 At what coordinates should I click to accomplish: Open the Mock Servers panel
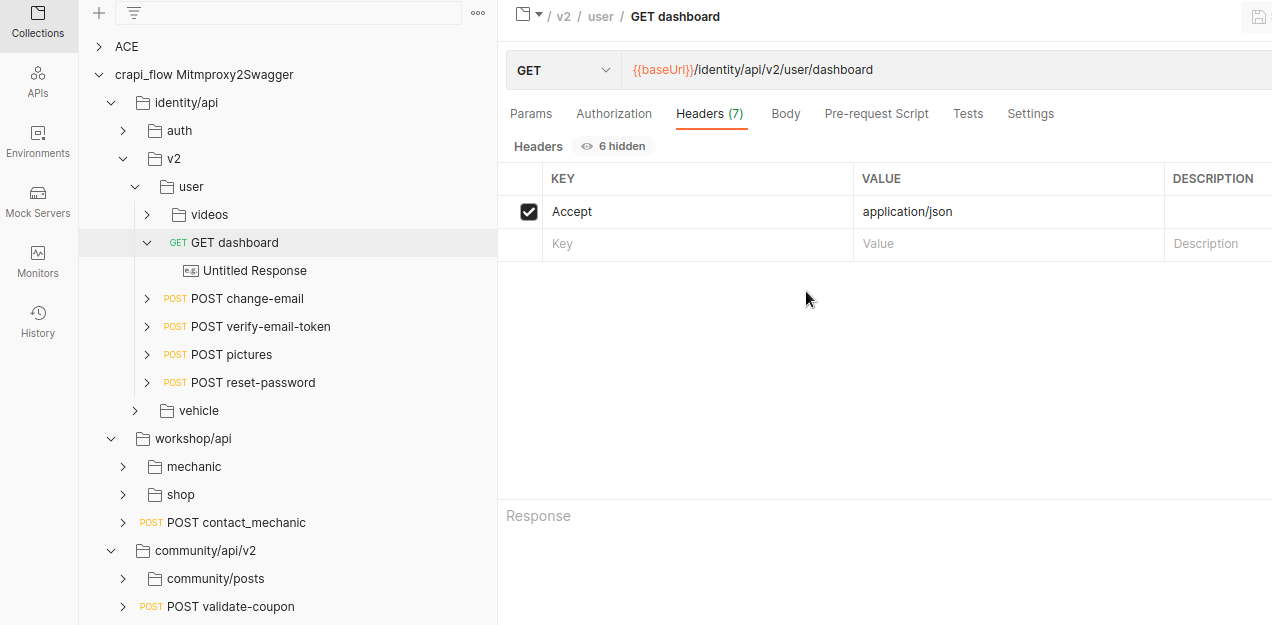click(38, 202)
